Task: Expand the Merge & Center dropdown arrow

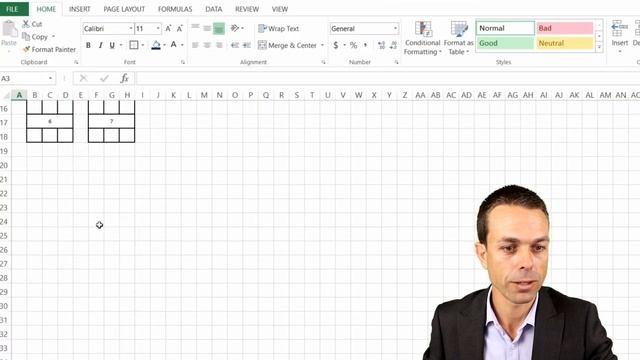Action: [322, 45]
